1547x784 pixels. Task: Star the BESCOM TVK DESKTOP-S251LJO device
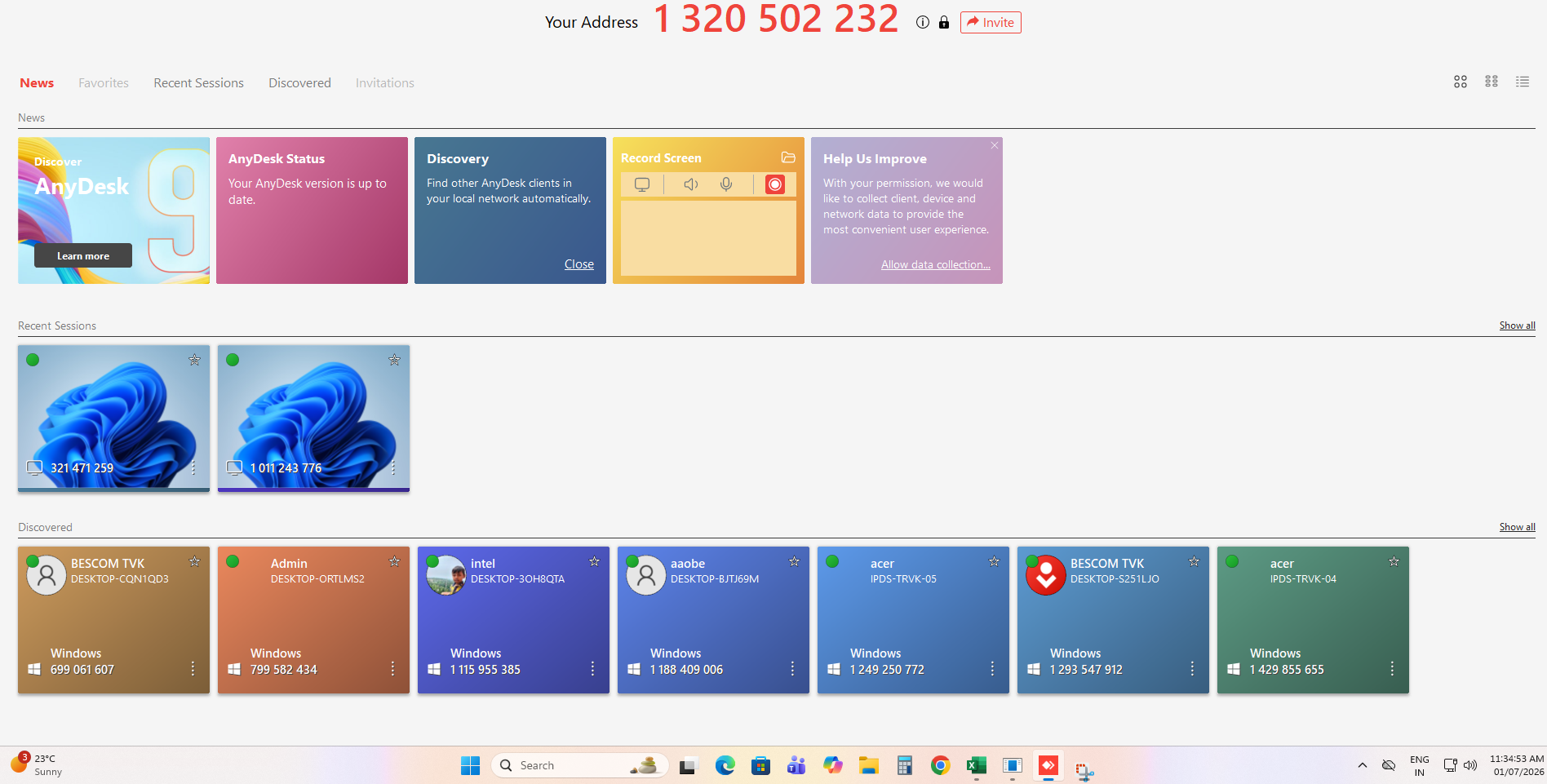1194,561
